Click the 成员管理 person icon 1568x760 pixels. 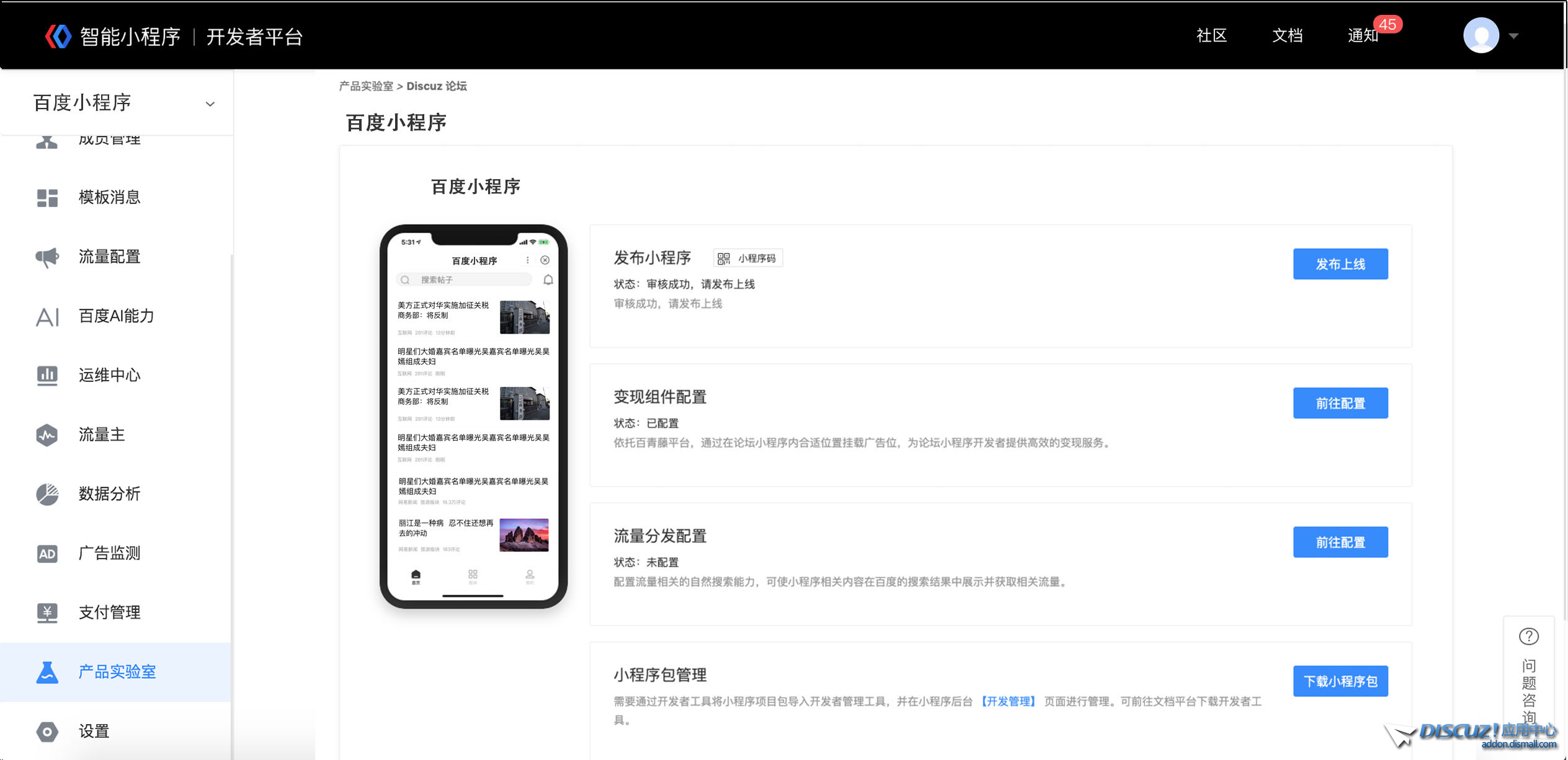pos(47,142)
